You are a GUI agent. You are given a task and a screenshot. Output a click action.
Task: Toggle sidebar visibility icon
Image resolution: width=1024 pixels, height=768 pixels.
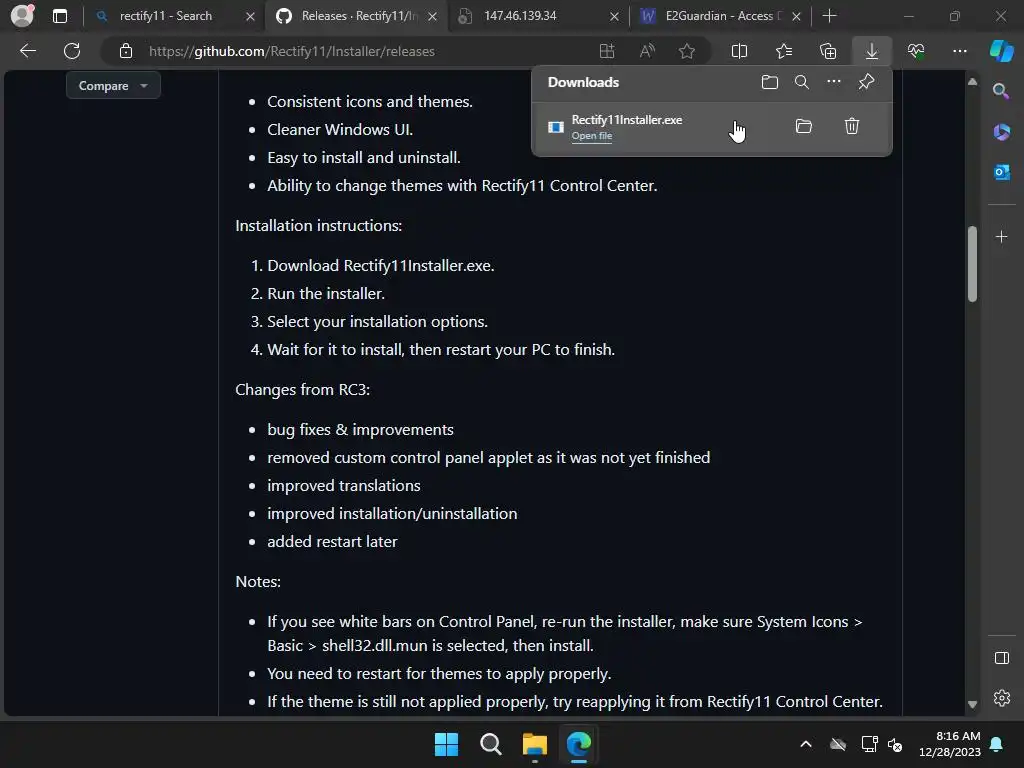[1001, 658]
